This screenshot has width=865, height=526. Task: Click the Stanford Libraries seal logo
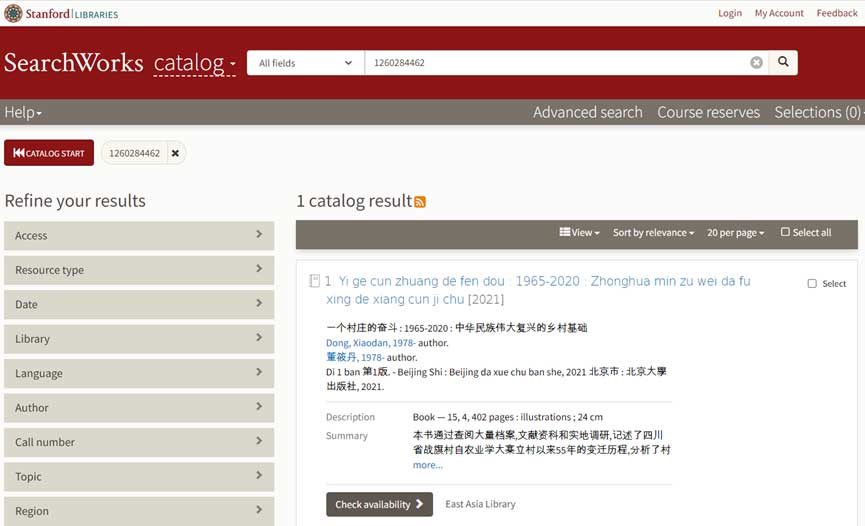(x=13, y=13)
